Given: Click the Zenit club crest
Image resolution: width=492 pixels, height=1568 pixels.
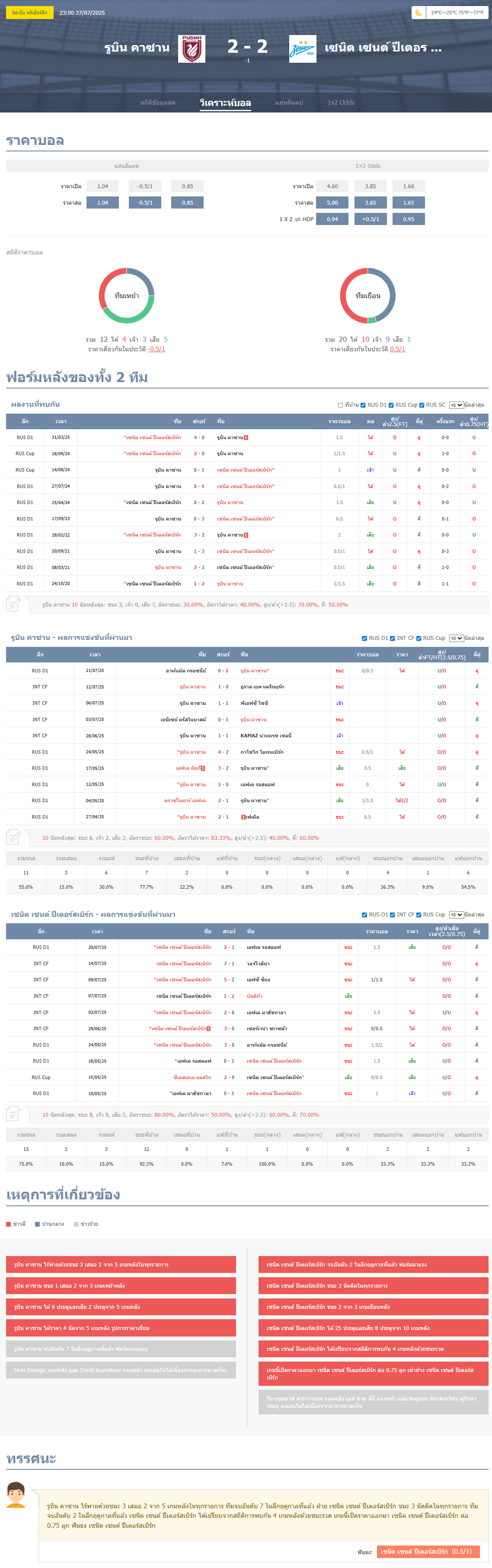Looking at the screenshot, I should coord(302,49).
